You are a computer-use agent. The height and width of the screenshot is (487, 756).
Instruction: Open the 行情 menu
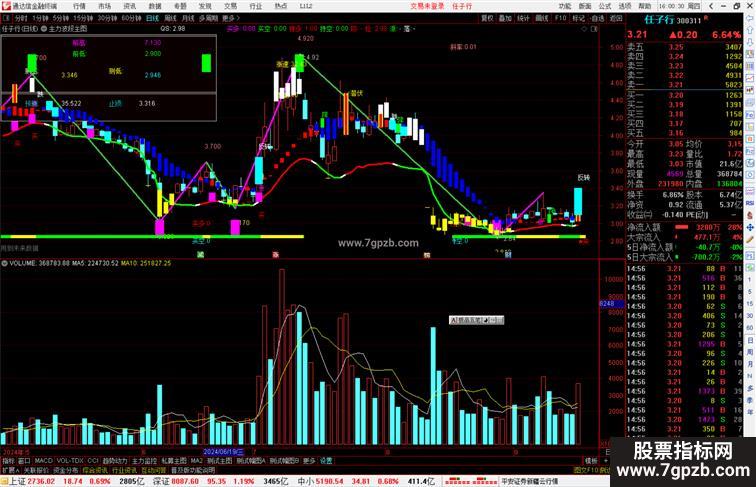click(x=79, y=6)
